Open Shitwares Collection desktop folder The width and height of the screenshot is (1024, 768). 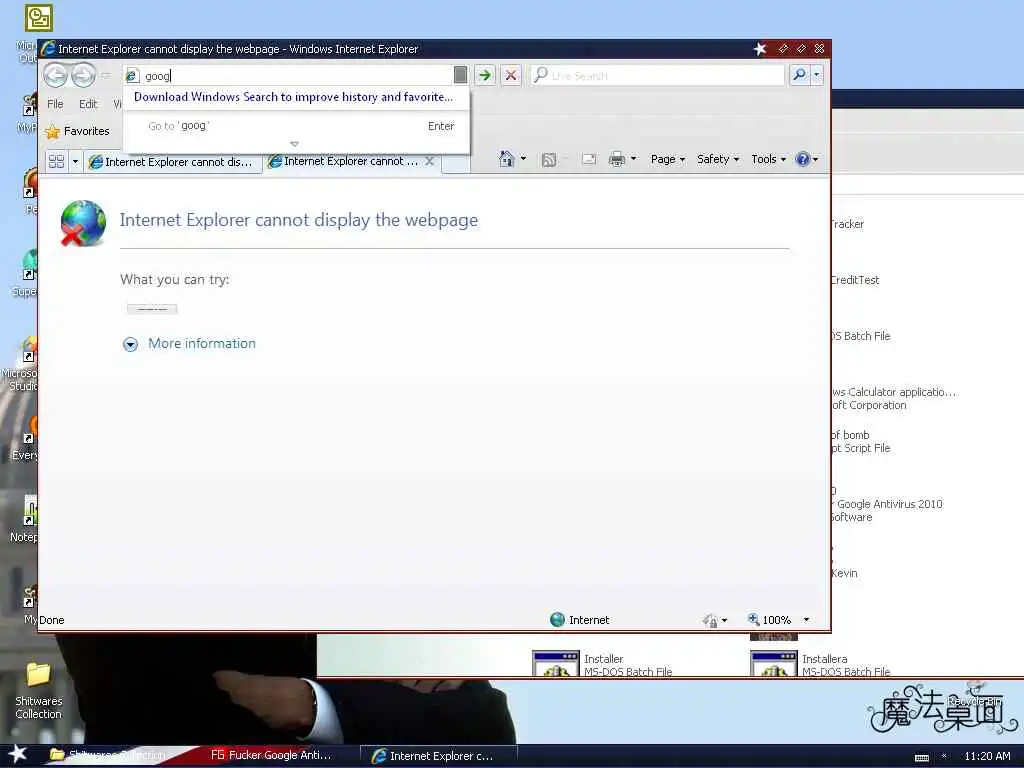39,691
